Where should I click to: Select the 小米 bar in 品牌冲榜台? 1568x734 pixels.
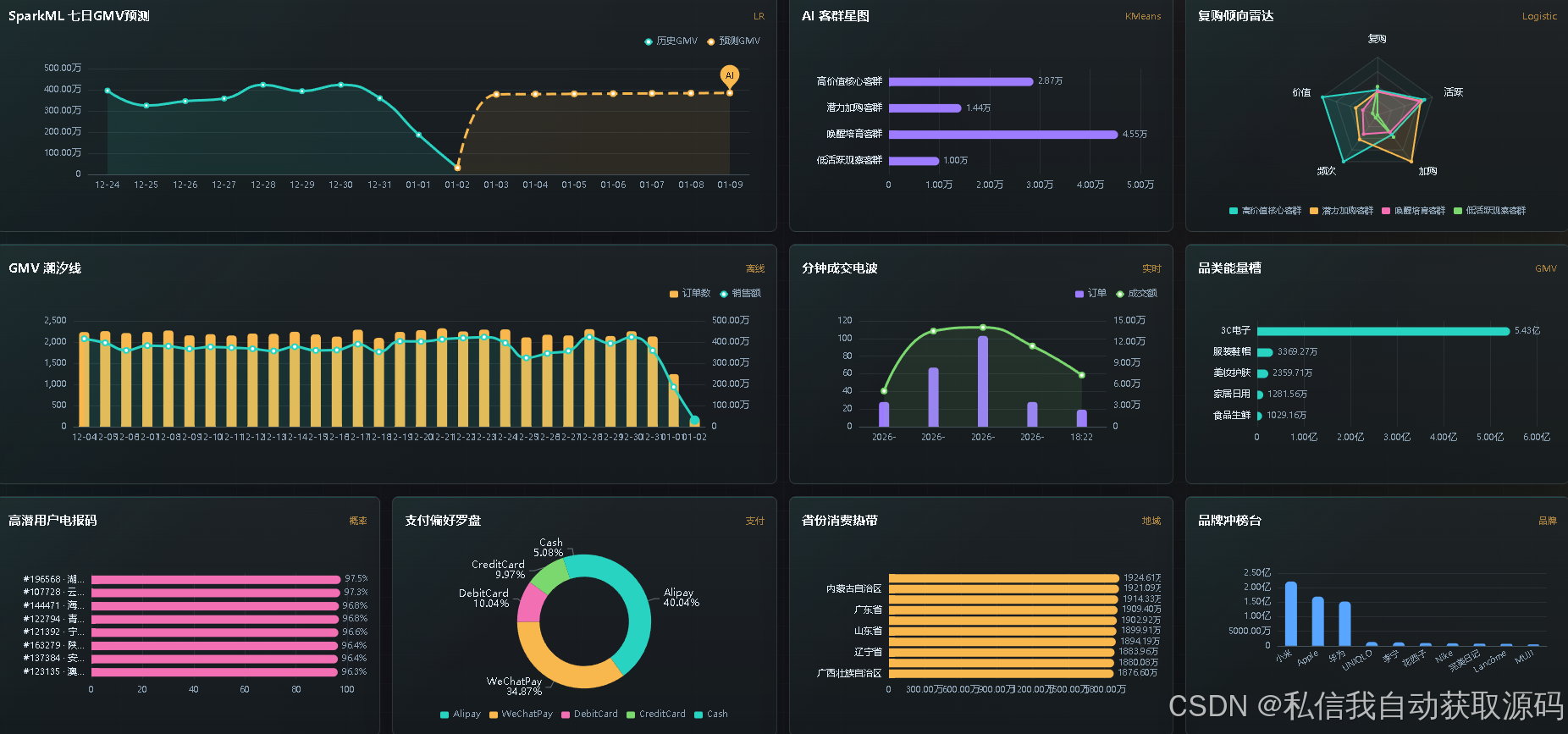1291,614
